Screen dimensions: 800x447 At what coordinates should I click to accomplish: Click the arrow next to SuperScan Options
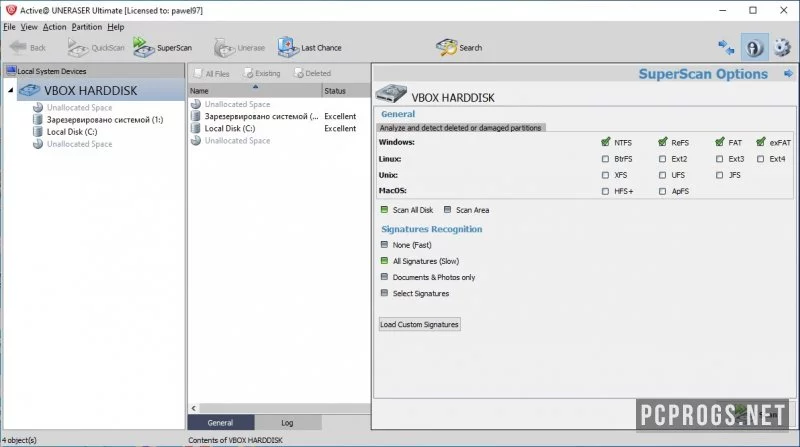pos(788,74)
